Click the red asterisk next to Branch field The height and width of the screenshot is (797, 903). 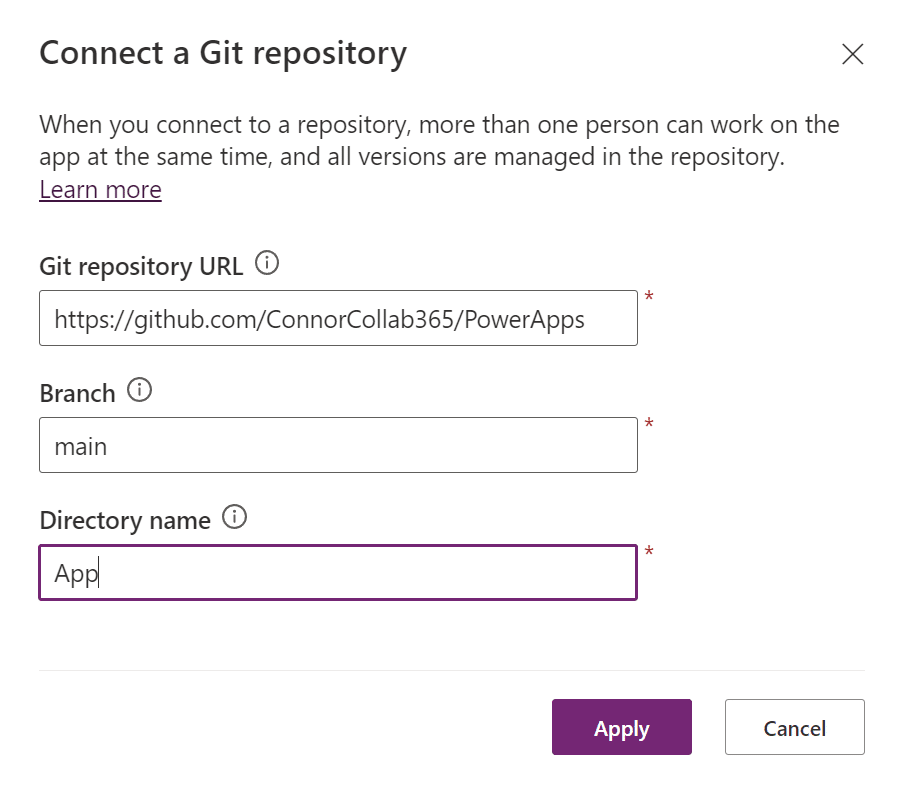click(649, 424)
